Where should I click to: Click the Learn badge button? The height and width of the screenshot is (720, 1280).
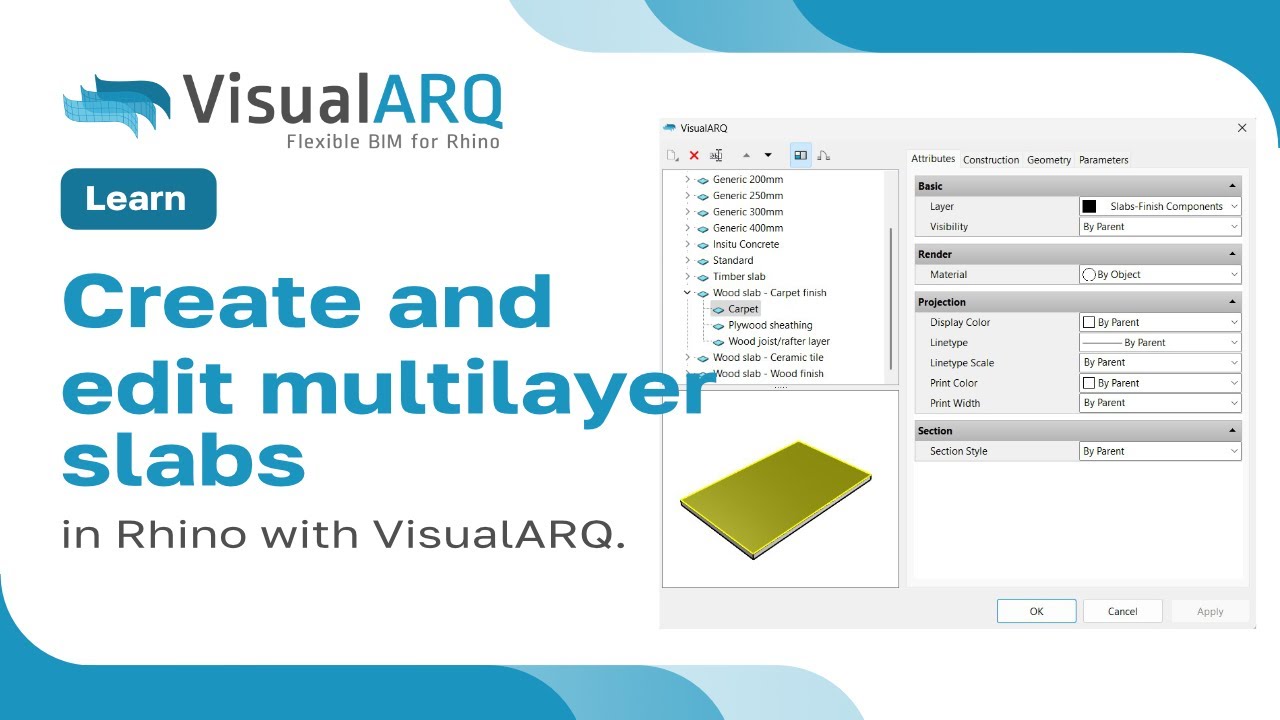pyautogui.click(x=138, y=199)
